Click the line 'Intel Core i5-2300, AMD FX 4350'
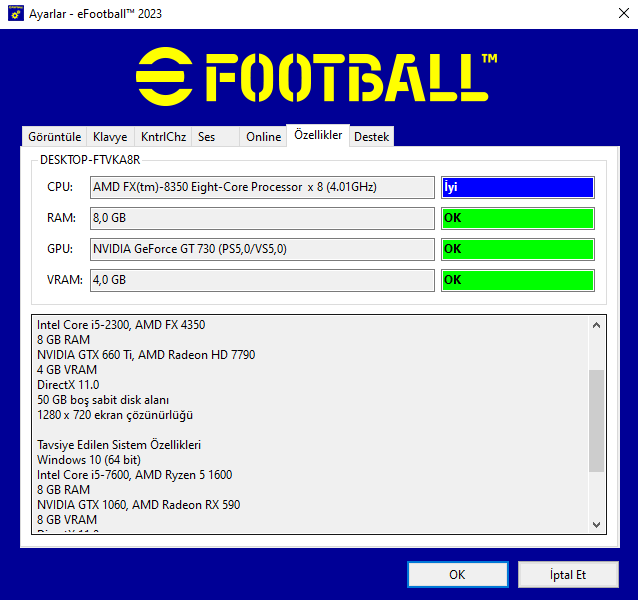Image resolution: width=638 pixels, height=600 pixels. [x=121, y=325]
